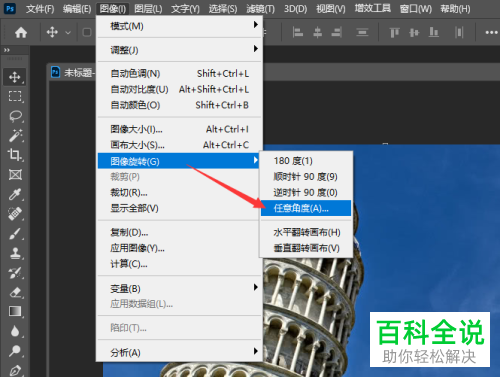Select the Pen tool
500x377 pixels.
[x=15, y=370]
